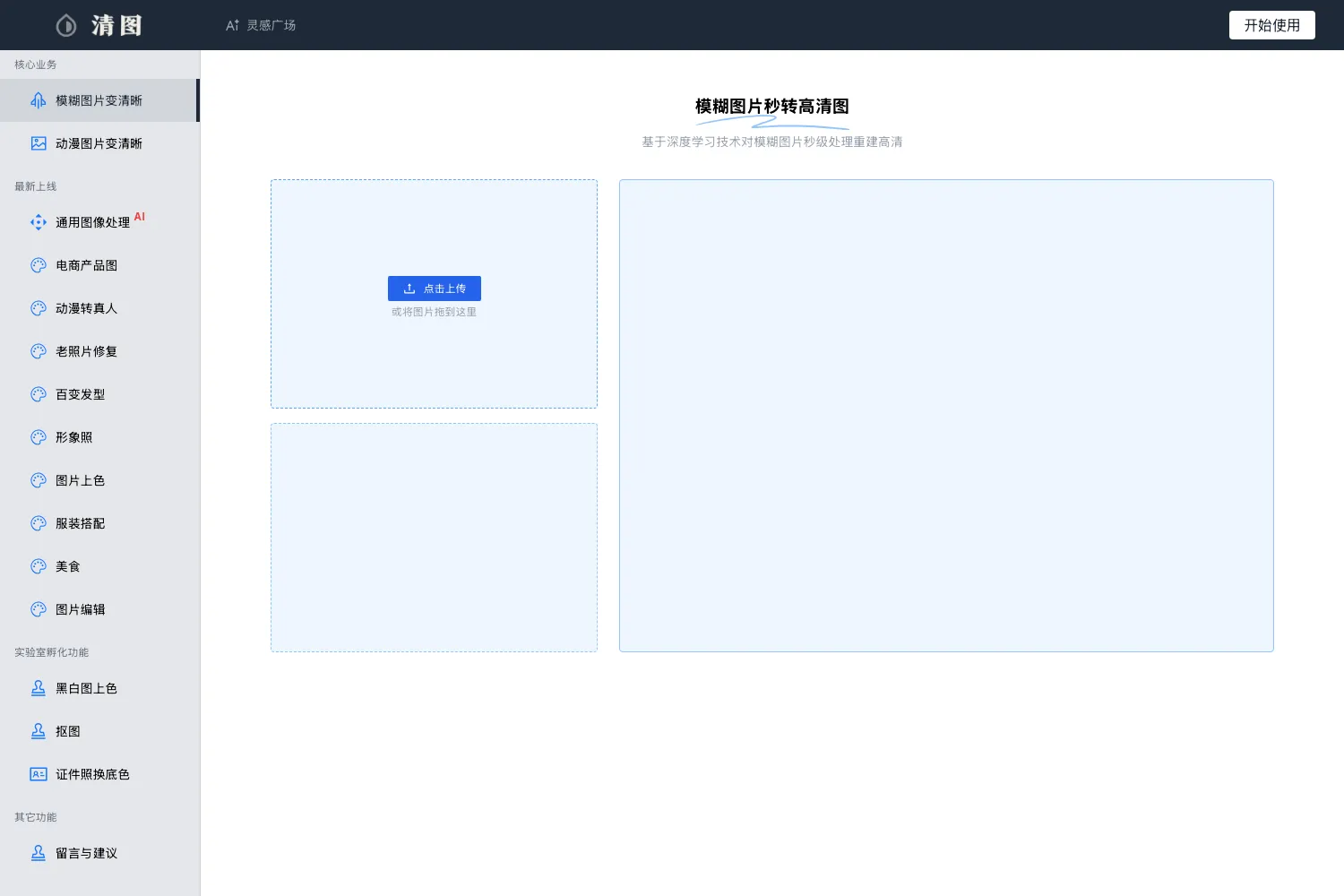The height and width of the screenshot is (896, 1344).
Task: Open 黑白图上色 lab feature
Action: coord(99,688)
